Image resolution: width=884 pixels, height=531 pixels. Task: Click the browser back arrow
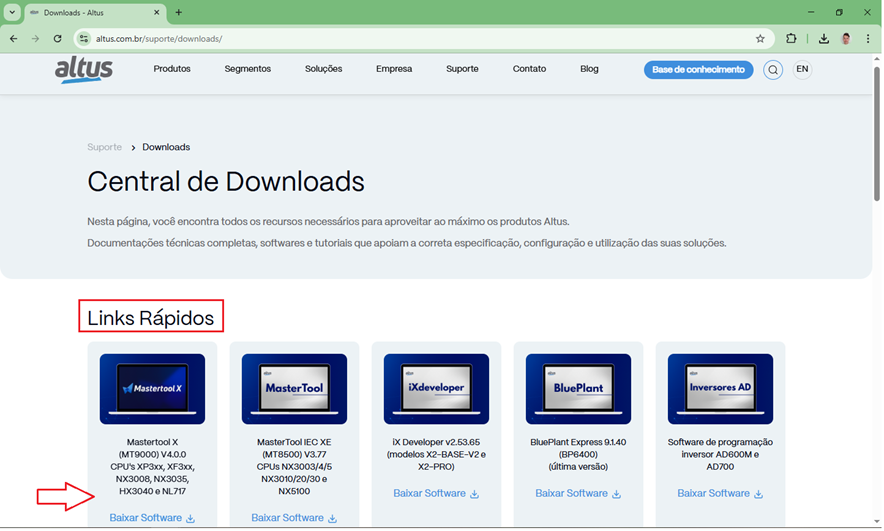[13, 39]
